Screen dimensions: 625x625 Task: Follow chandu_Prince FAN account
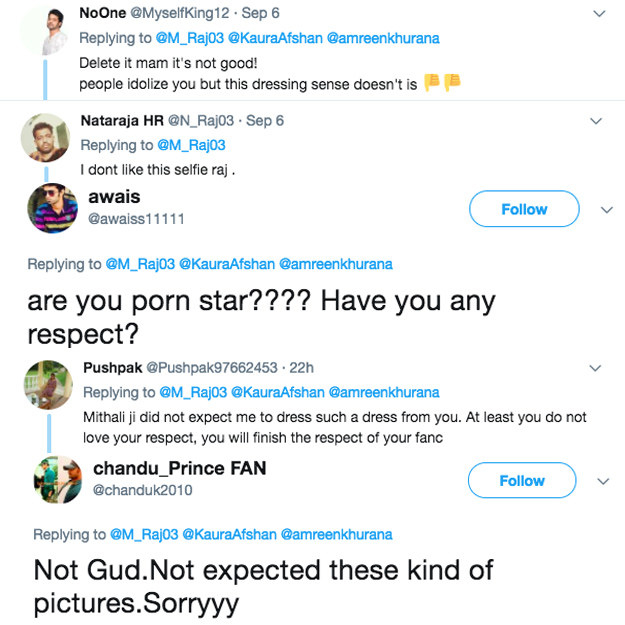(x=522, y=480)
